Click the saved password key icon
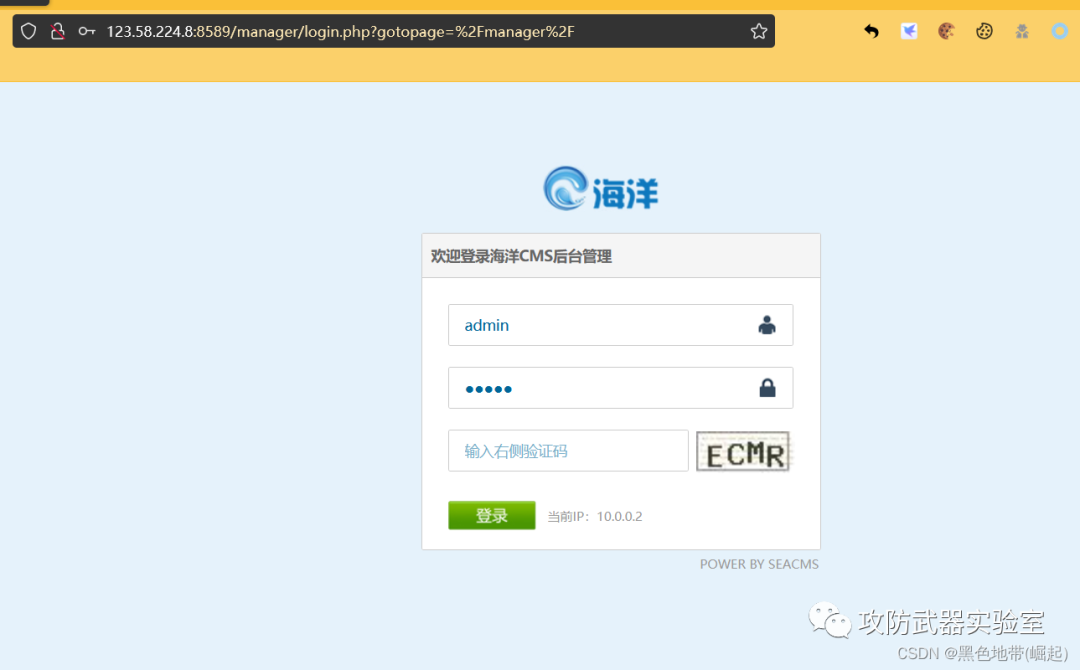This screenshot has width=1080, height=670. tap(87, 32)
